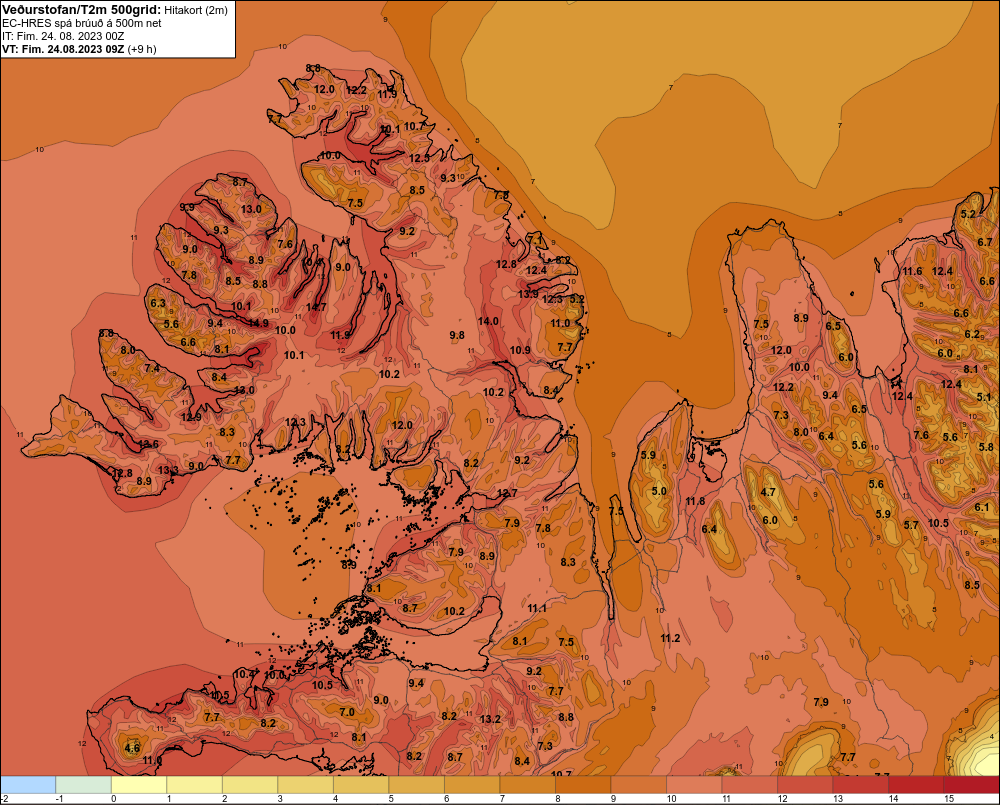Click the temperature value 14.9
Screen dimensions: 1000x805
point(258,323)
